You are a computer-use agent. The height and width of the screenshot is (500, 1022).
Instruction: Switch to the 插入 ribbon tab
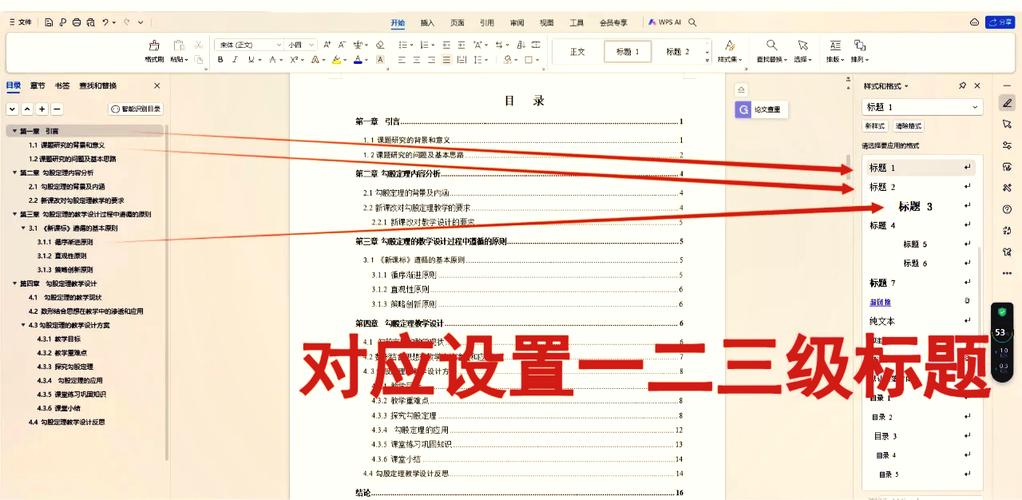427,22
